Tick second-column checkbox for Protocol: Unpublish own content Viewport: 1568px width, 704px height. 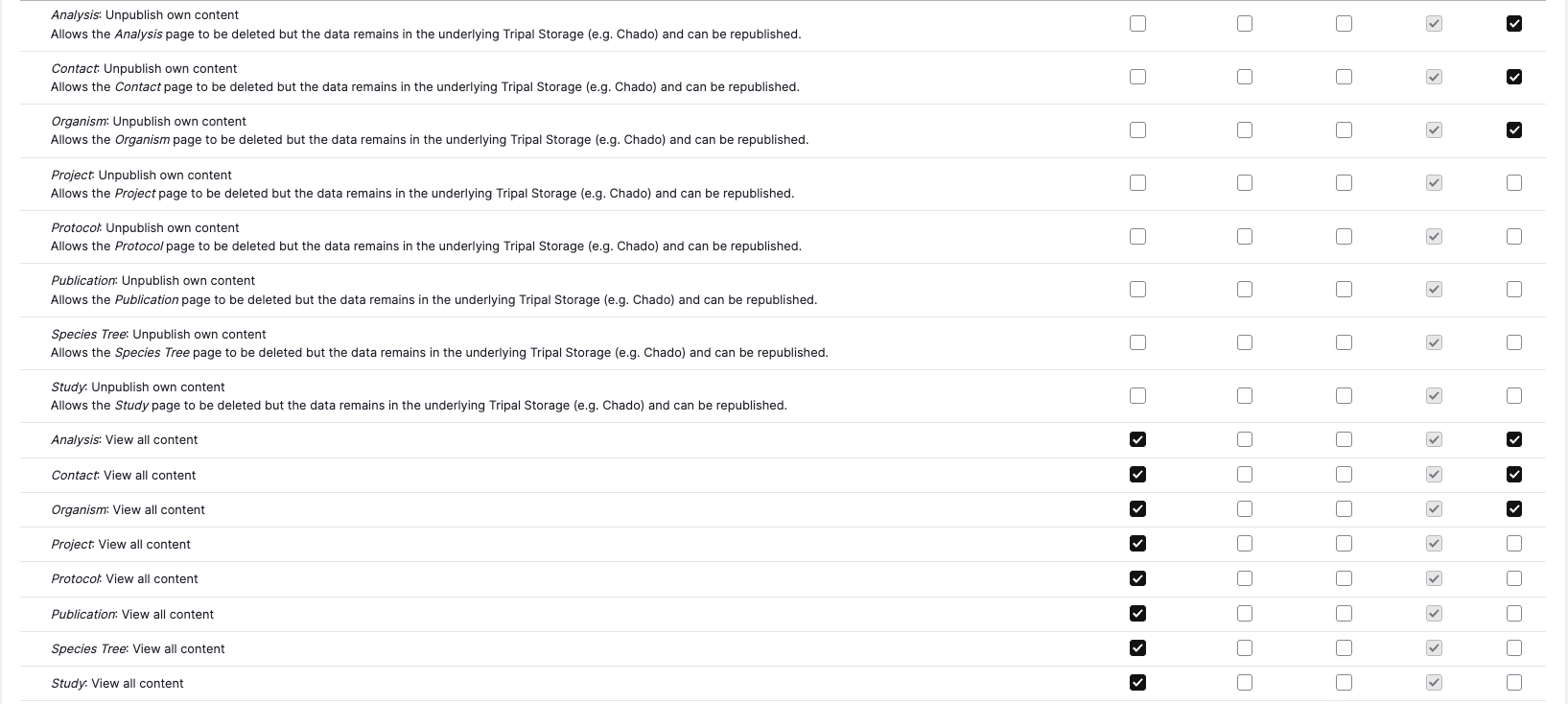tap(1244, 236)
